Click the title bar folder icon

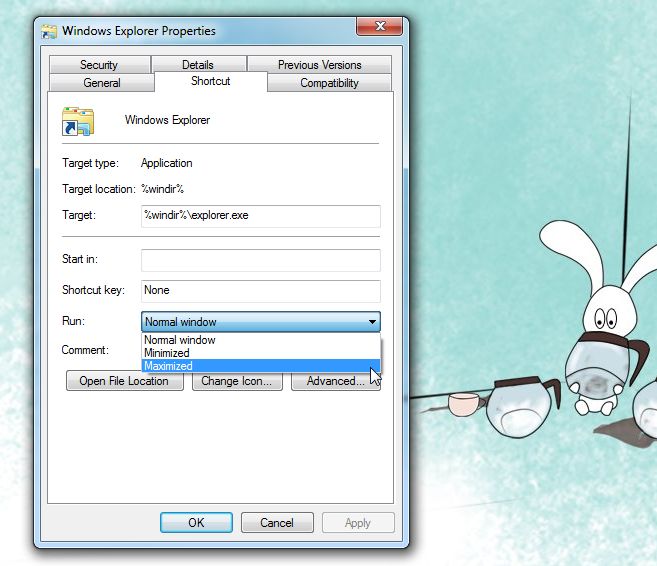[49, 31]
